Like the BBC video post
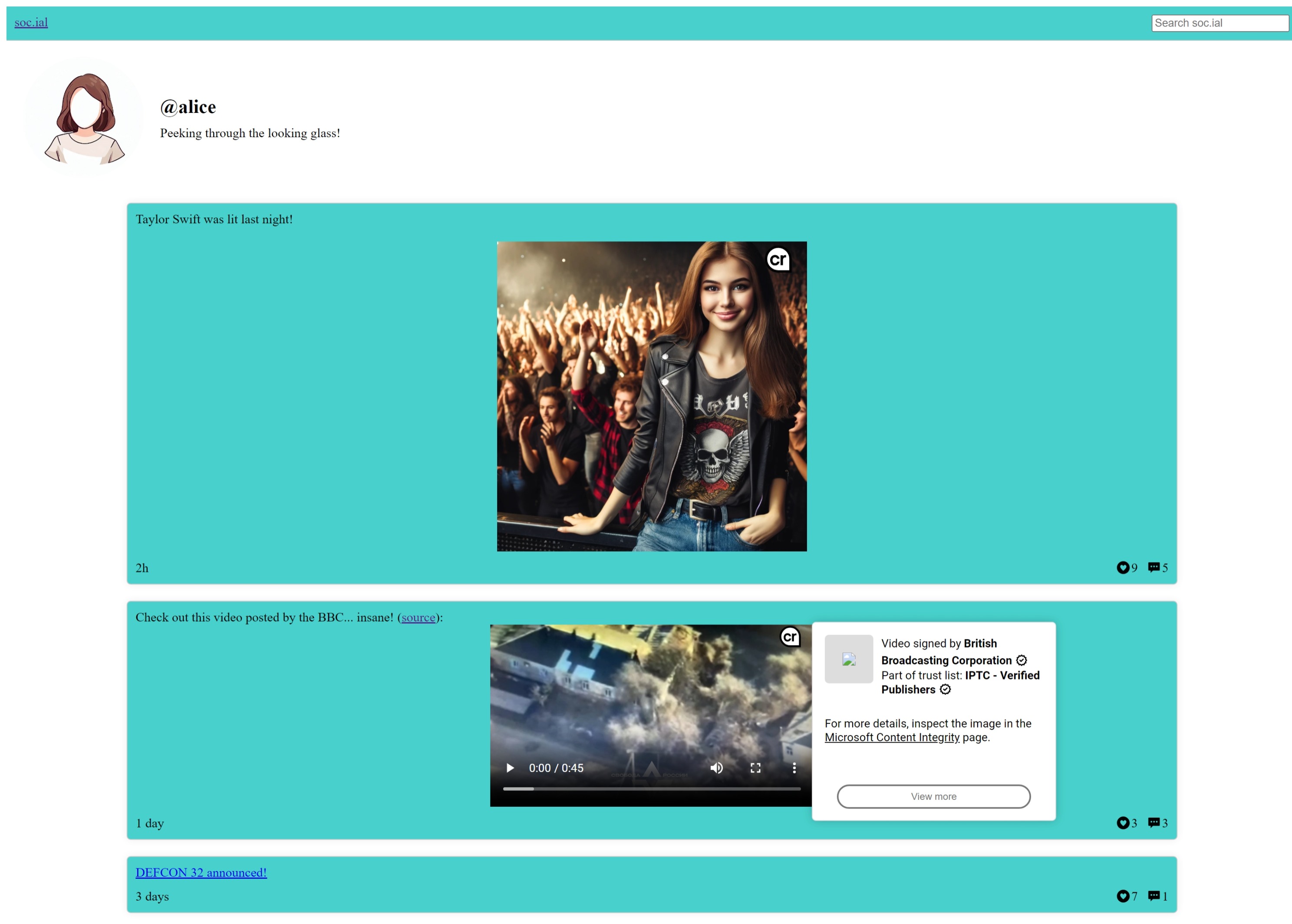Screen dimensions: 1292x924 [x=1122, y=823]
